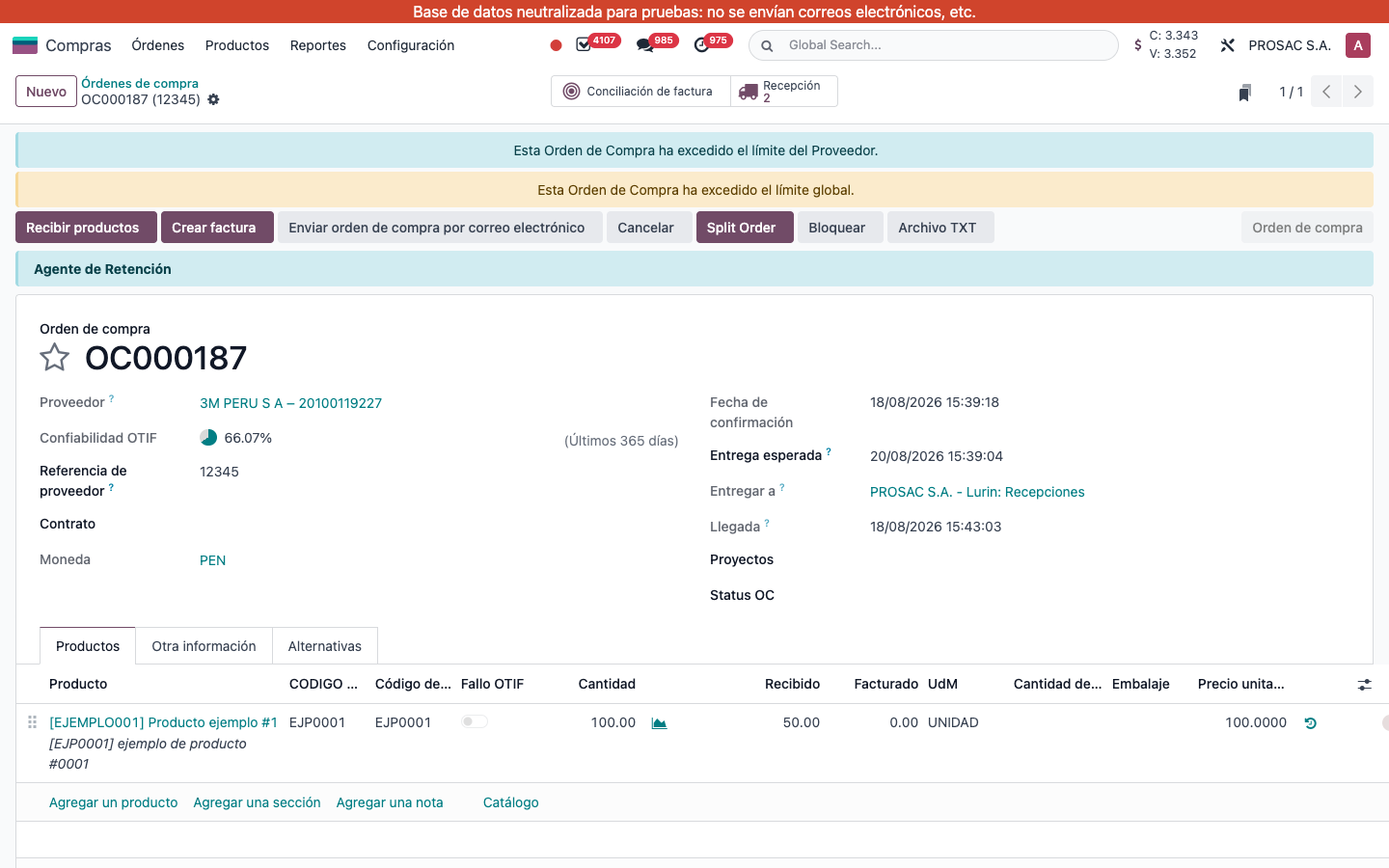Click the PROSAC S.A. company name
The image size is (1389, 868).
click(1290, 45)
